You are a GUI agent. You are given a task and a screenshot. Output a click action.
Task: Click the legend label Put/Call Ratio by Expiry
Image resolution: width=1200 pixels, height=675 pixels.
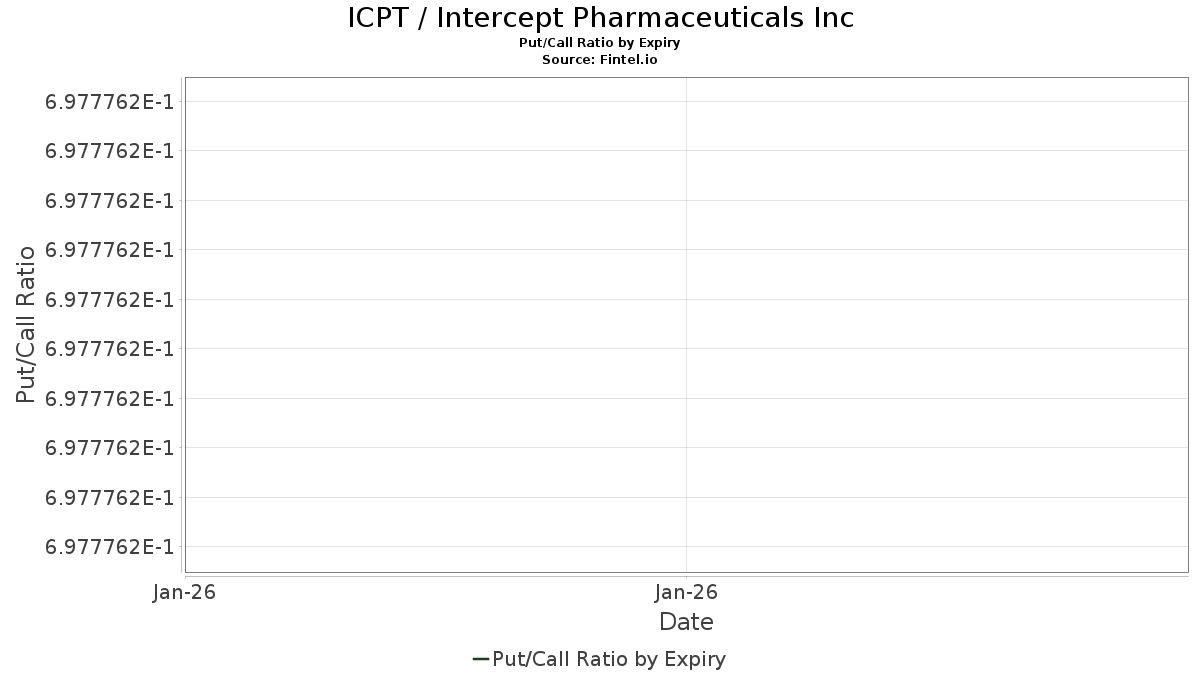click(609, 659)
